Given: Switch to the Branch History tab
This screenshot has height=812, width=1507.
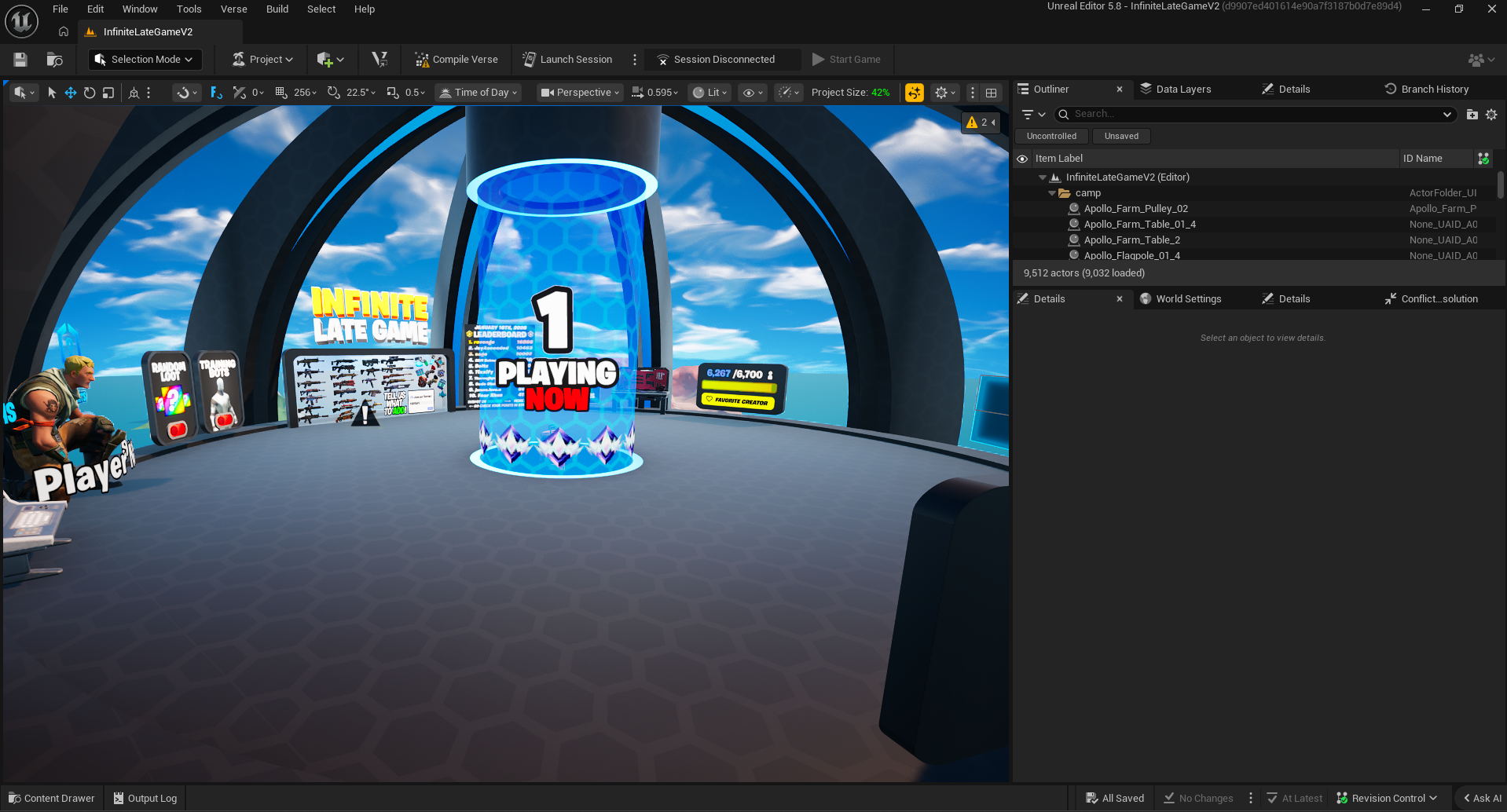Looking at the screenshot, I should coord(1427,90).
